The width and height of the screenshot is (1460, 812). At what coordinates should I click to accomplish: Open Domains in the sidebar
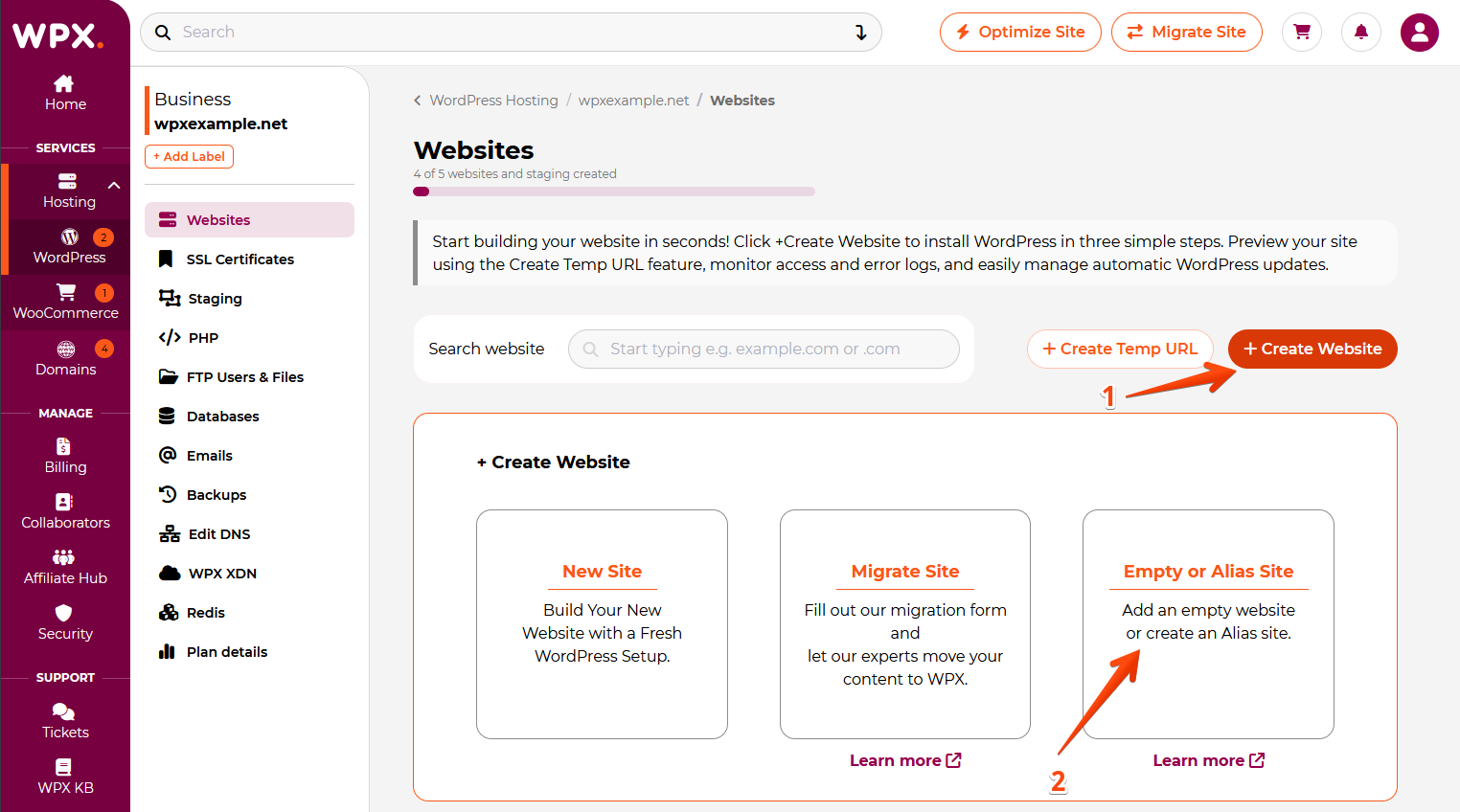coord(66,358)
